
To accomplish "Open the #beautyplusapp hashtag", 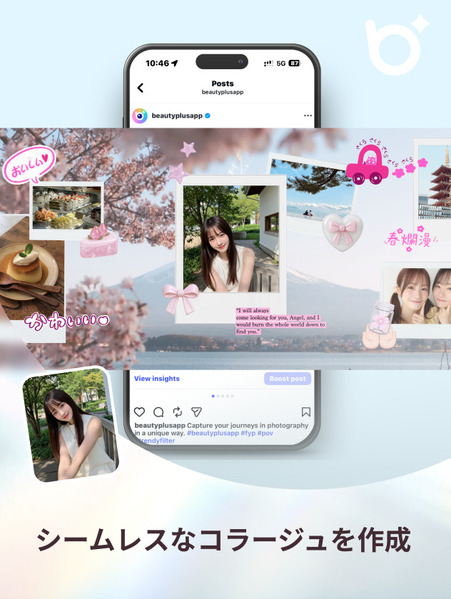I will 213,433.
